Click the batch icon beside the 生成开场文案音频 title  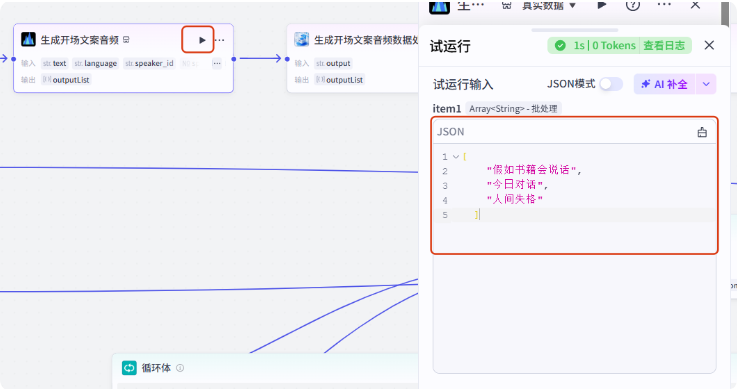click(126, 40)
